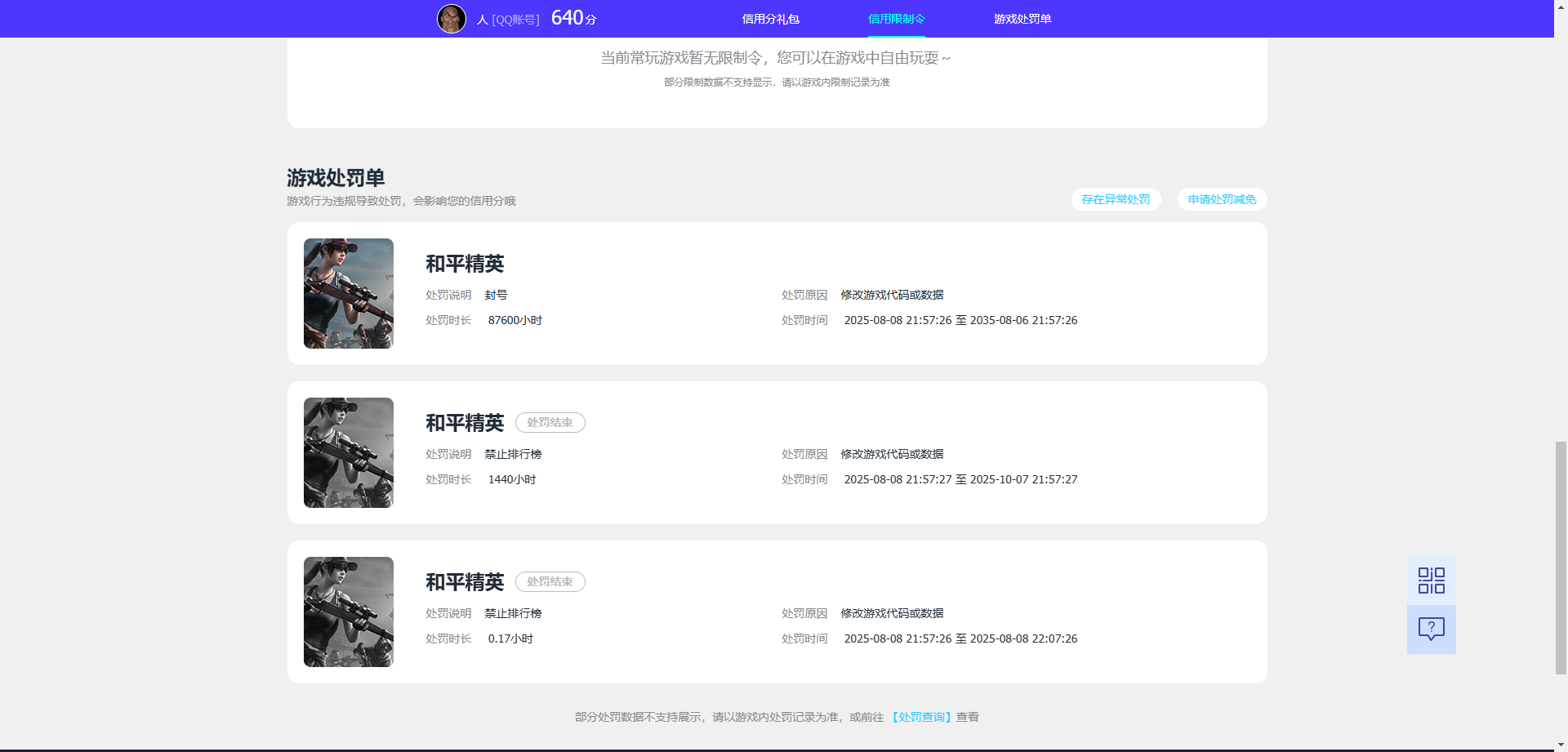Click the 申请处罚减免 button
Image resolution: width=1568 pixels, height=752 pixels.
[1222, 199]
